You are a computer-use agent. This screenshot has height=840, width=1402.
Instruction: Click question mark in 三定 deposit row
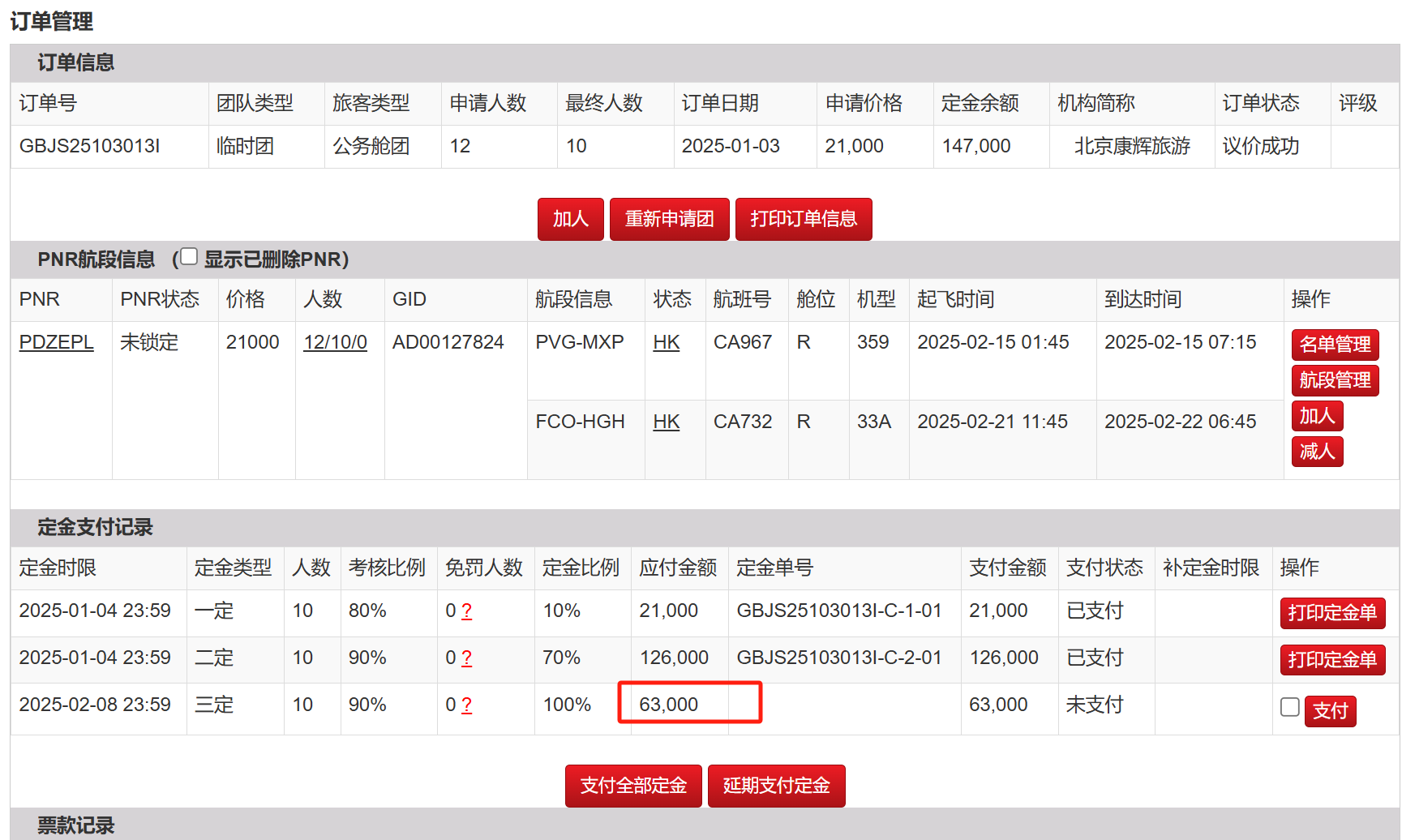tap(466, 705)
